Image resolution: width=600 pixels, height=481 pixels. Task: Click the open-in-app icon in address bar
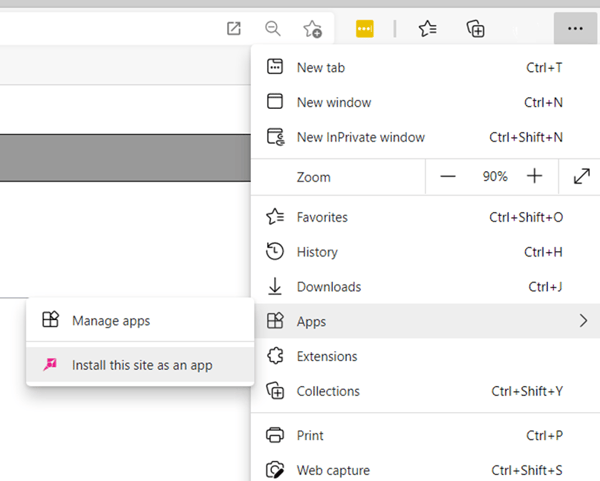tap(234, 29)
